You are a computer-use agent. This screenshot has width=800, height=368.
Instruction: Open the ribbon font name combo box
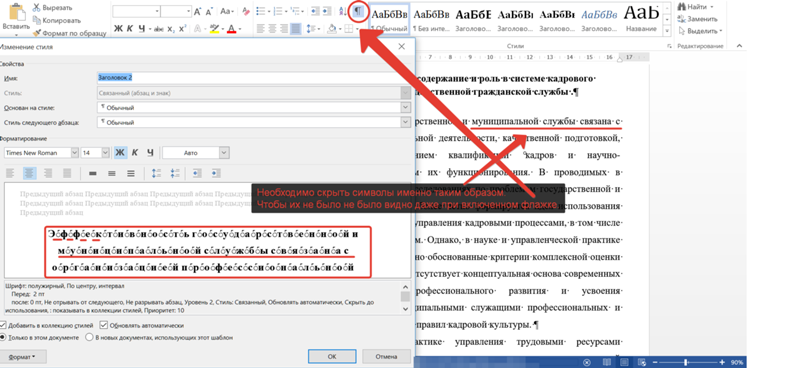136,11
